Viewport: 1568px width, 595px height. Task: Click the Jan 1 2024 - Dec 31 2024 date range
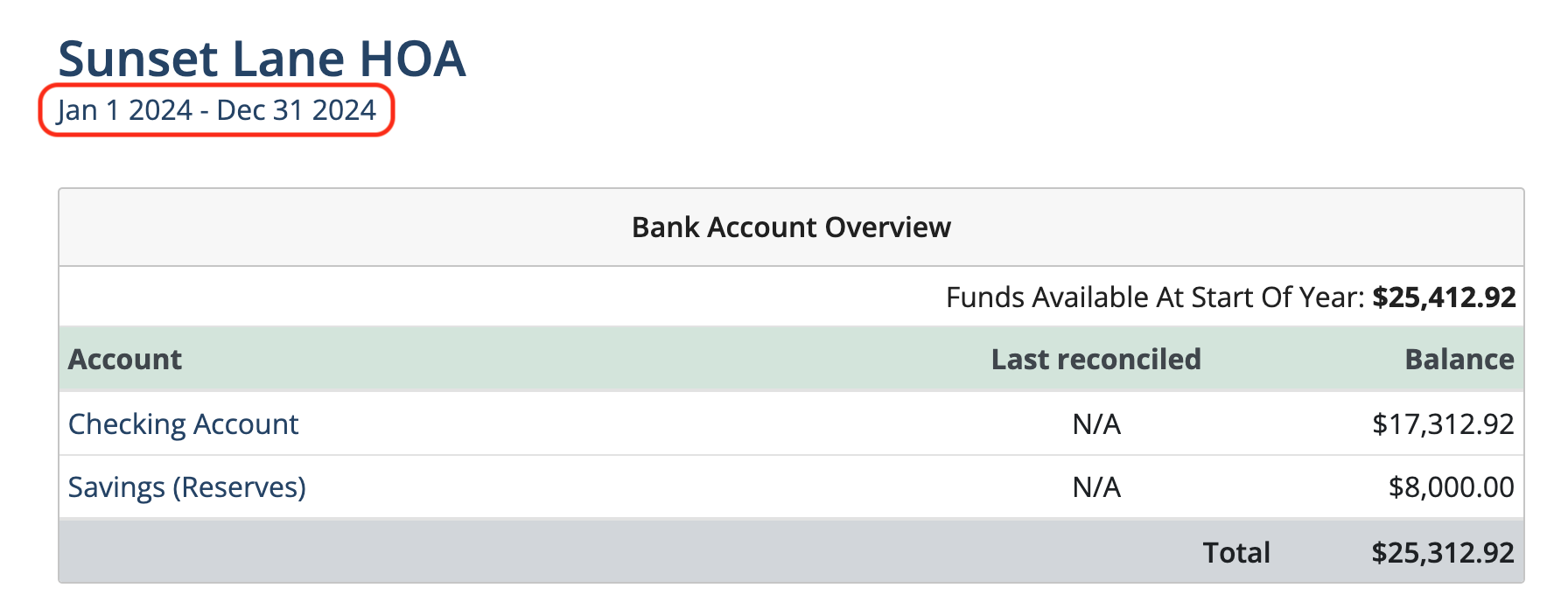(x=216, y=110)
